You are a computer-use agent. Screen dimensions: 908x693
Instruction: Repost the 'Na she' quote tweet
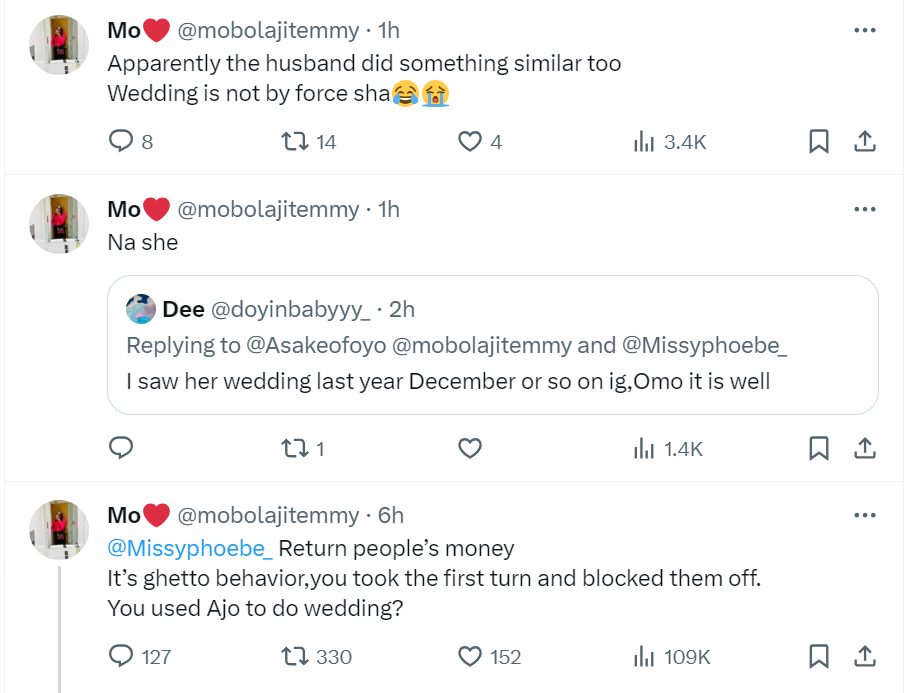point(295,449)
